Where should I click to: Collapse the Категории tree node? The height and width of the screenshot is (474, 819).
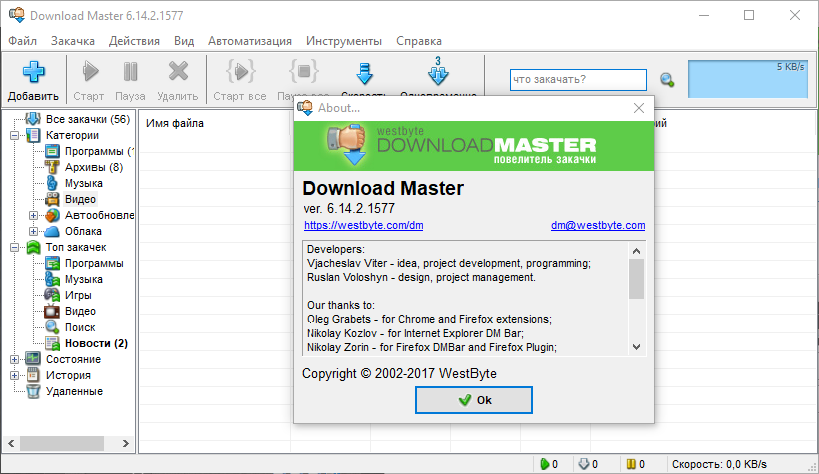pyautogui.click(x=15, y=135)
